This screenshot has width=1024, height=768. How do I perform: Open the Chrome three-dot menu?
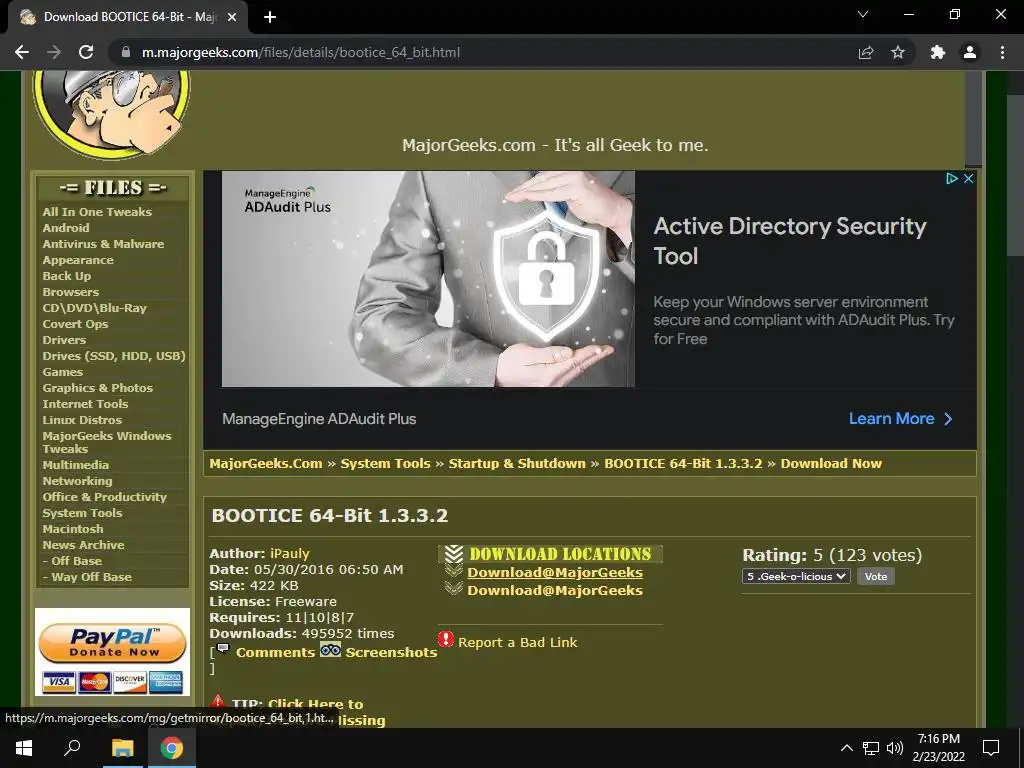1002,52
